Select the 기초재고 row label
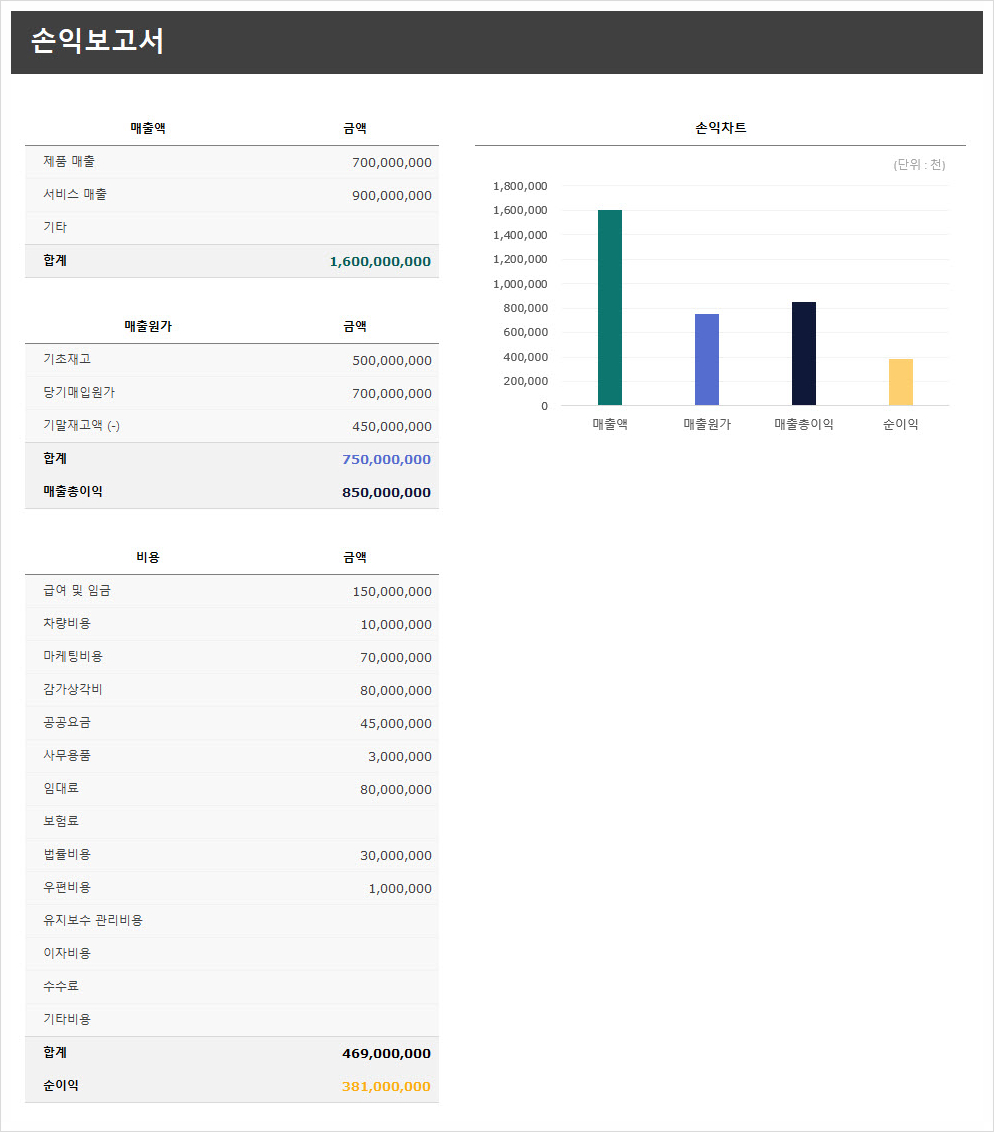The image size is (994, 1132). point(66,359)
